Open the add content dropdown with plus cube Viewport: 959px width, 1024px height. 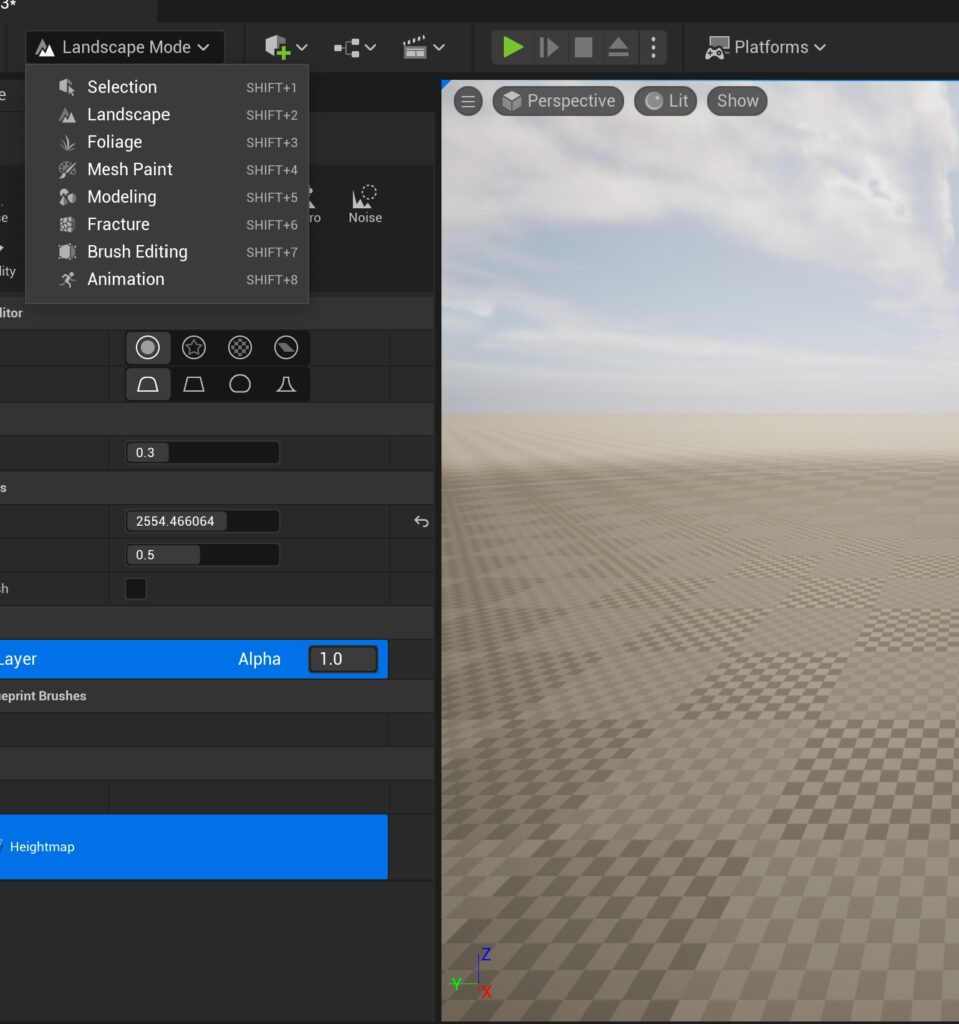(x=285, y=47)
